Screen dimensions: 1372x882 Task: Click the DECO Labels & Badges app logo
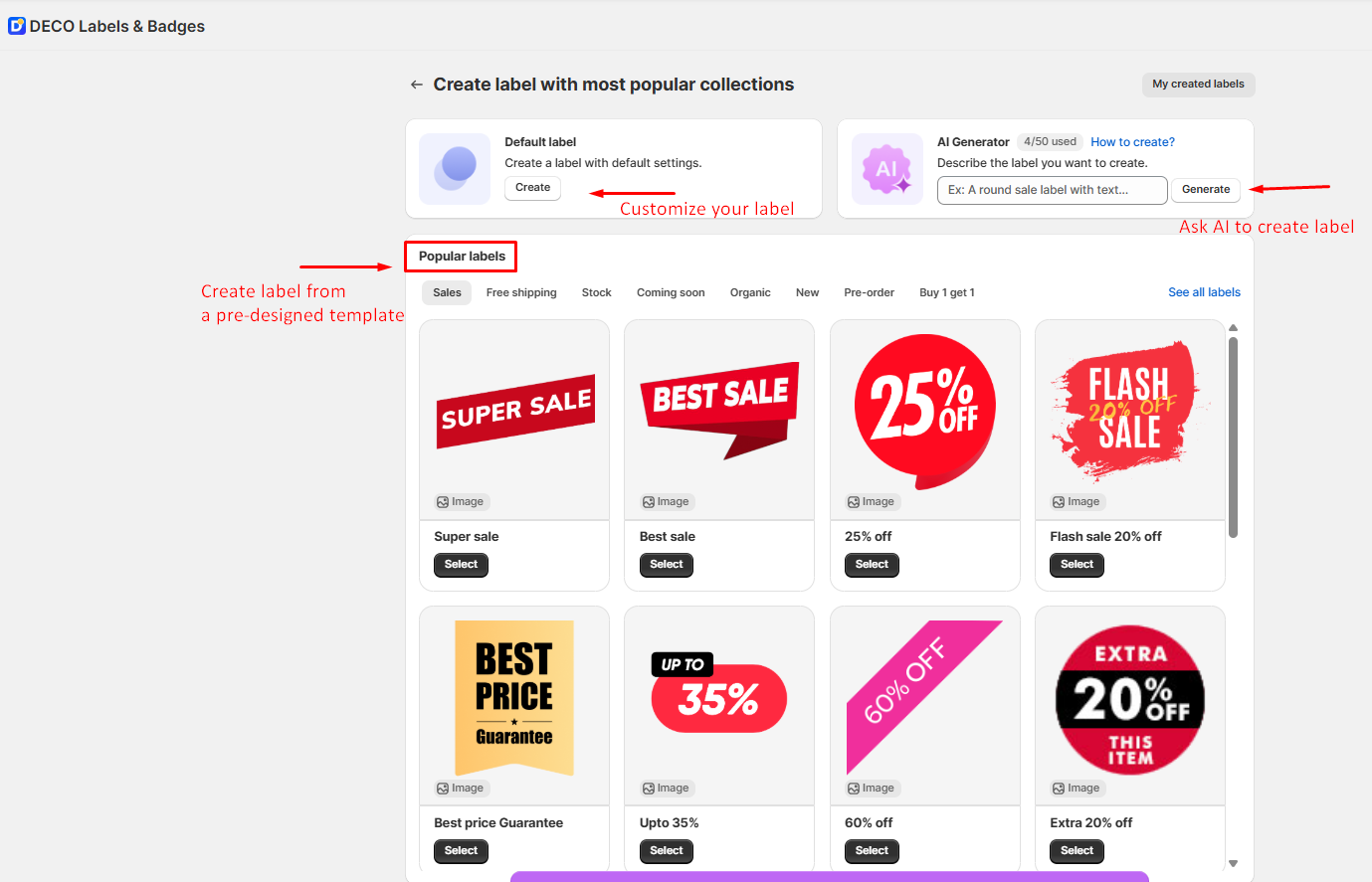[x=17, y=26]
